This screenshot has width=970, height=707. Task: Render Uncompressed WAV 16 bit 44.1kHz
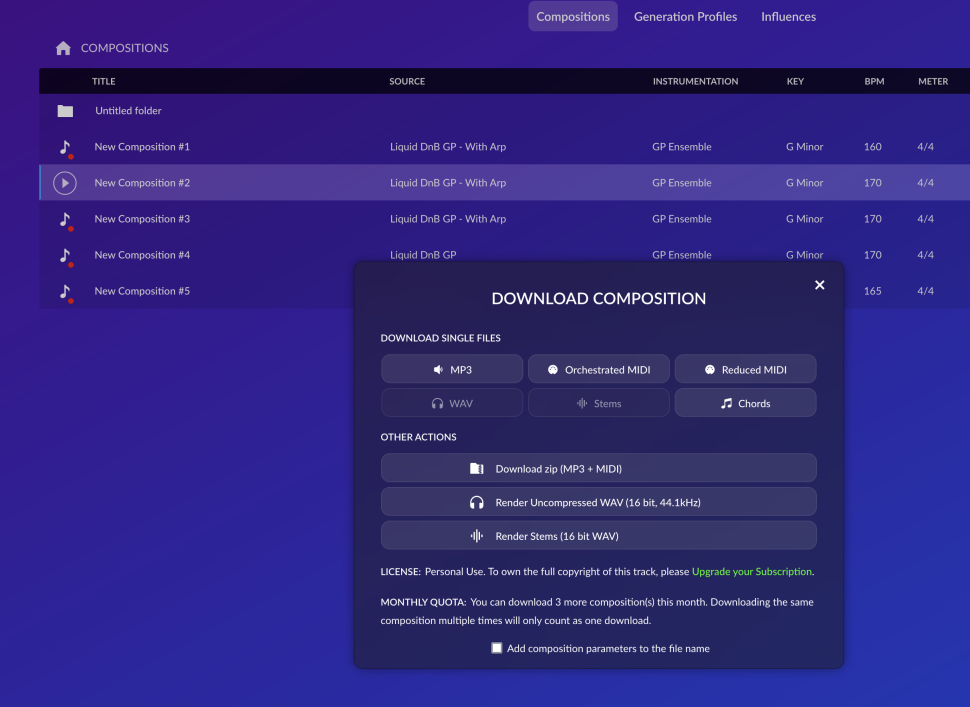(598, 502)
